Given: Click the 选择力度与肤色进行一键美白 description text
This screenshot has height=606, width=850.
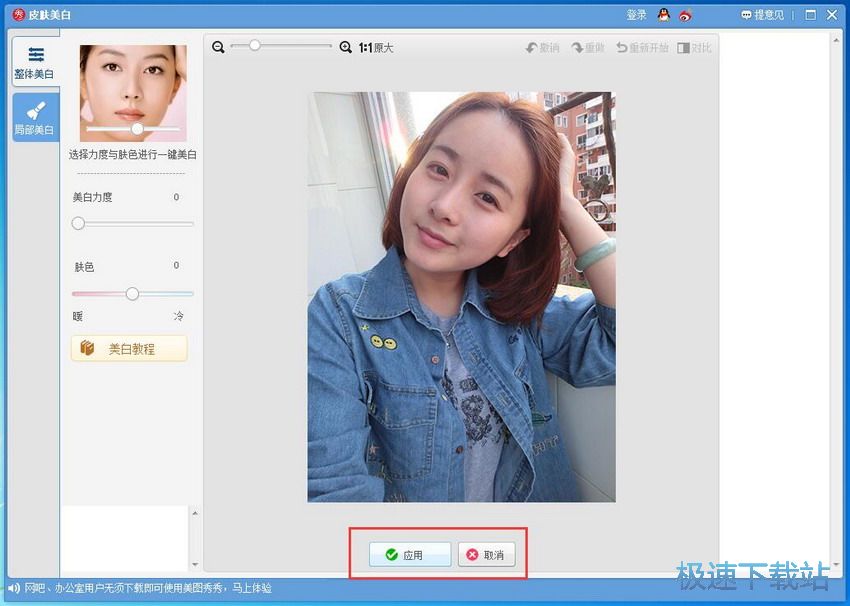Looking at the screenshot, I should [133, 155].
